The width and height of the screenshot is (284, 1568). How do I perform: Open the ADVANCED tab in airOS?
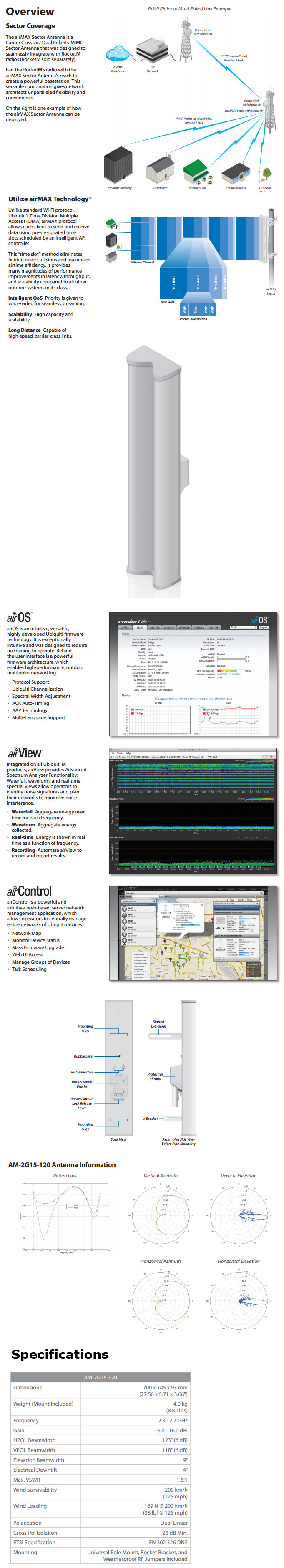pos(184,628)
